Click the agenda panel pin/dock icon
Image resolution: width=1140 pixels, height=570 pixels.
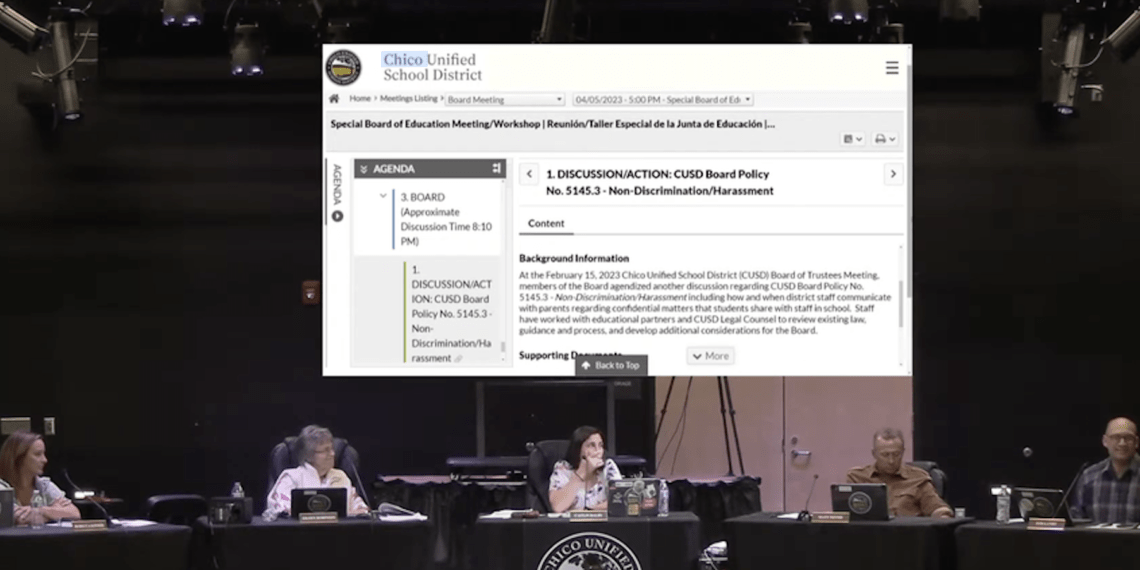point(497,169)
